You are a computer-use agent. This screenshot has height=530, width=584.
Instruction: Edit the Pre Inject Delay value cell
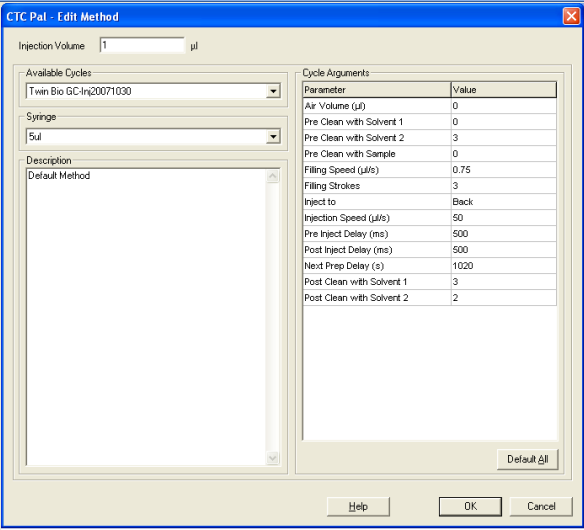click(504, 234)
